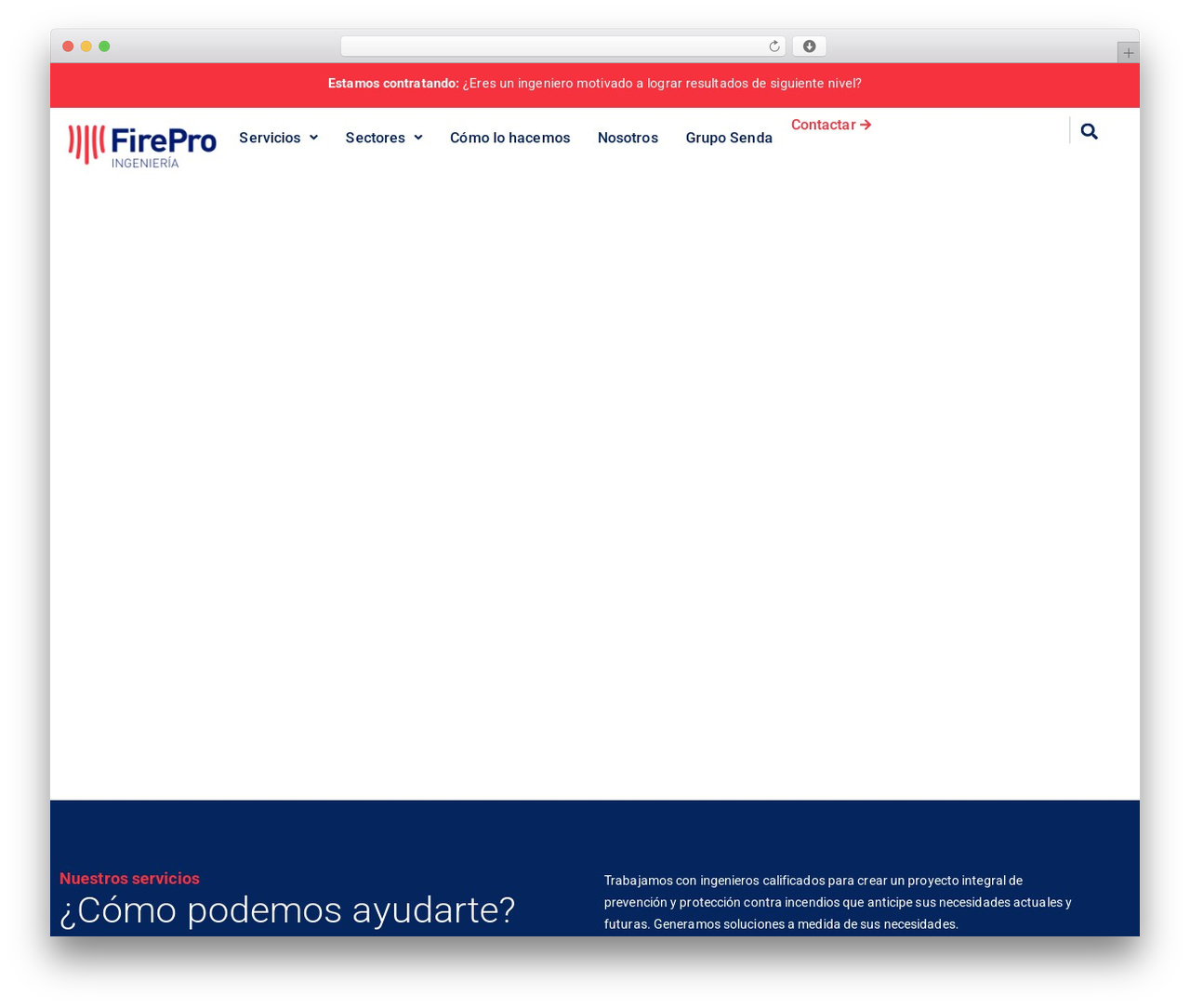Click the Contactar link
The image size is (1190, 1008).
click(x=831, y=125)
